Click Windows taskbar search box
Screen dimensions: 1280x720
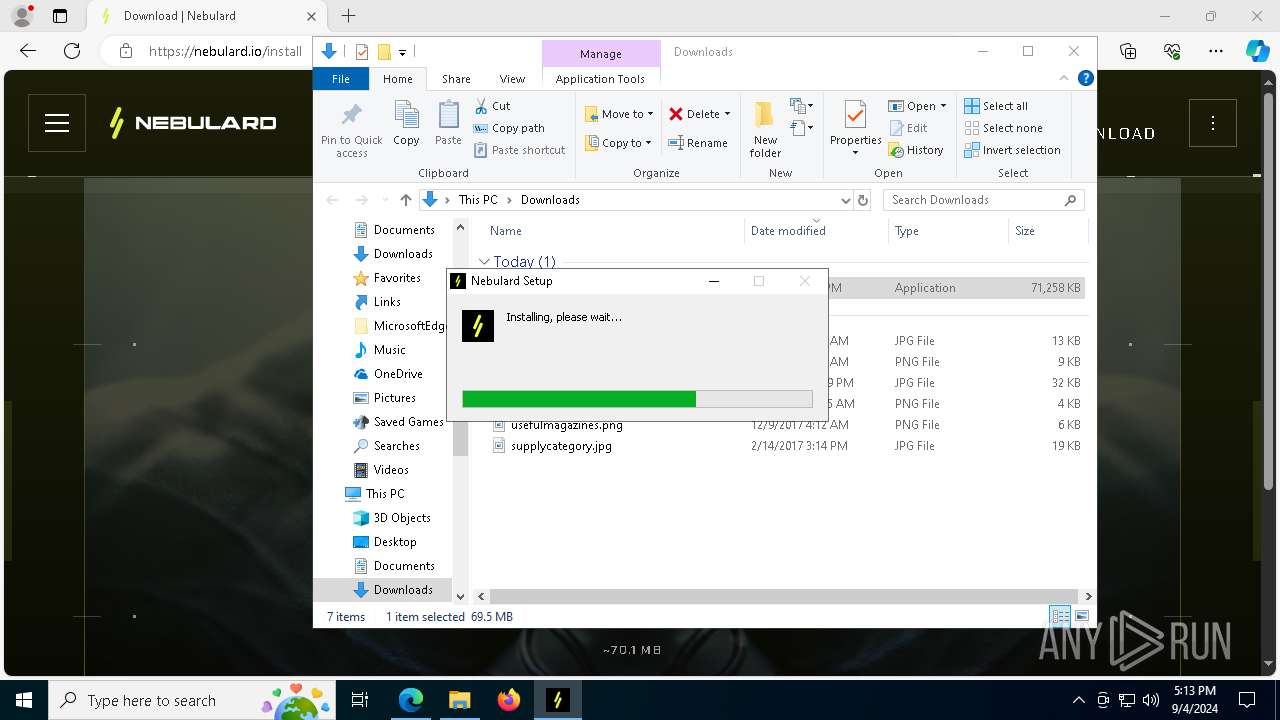(192, 700)
